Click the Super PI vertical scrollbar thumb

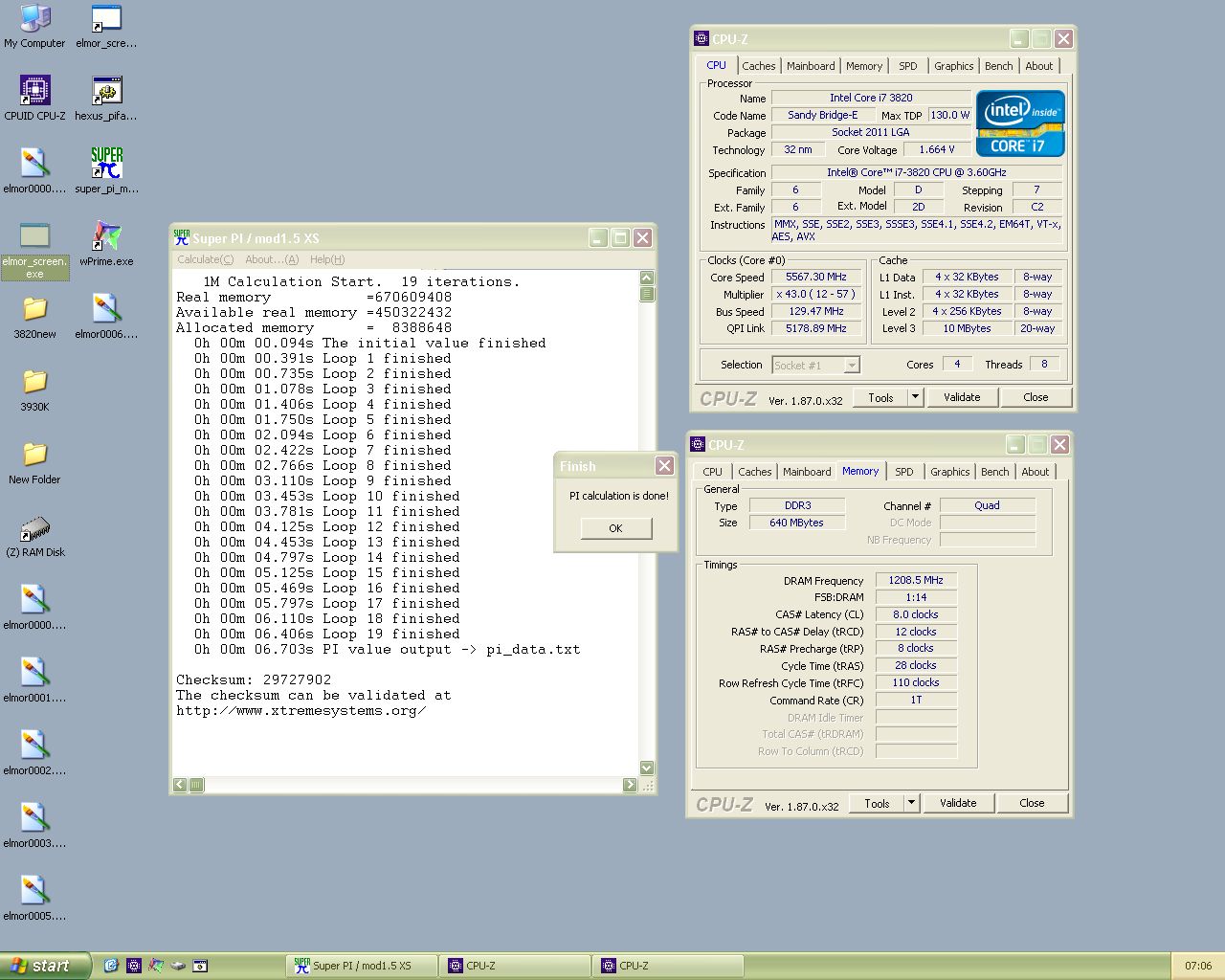click(x=647, y=294)
